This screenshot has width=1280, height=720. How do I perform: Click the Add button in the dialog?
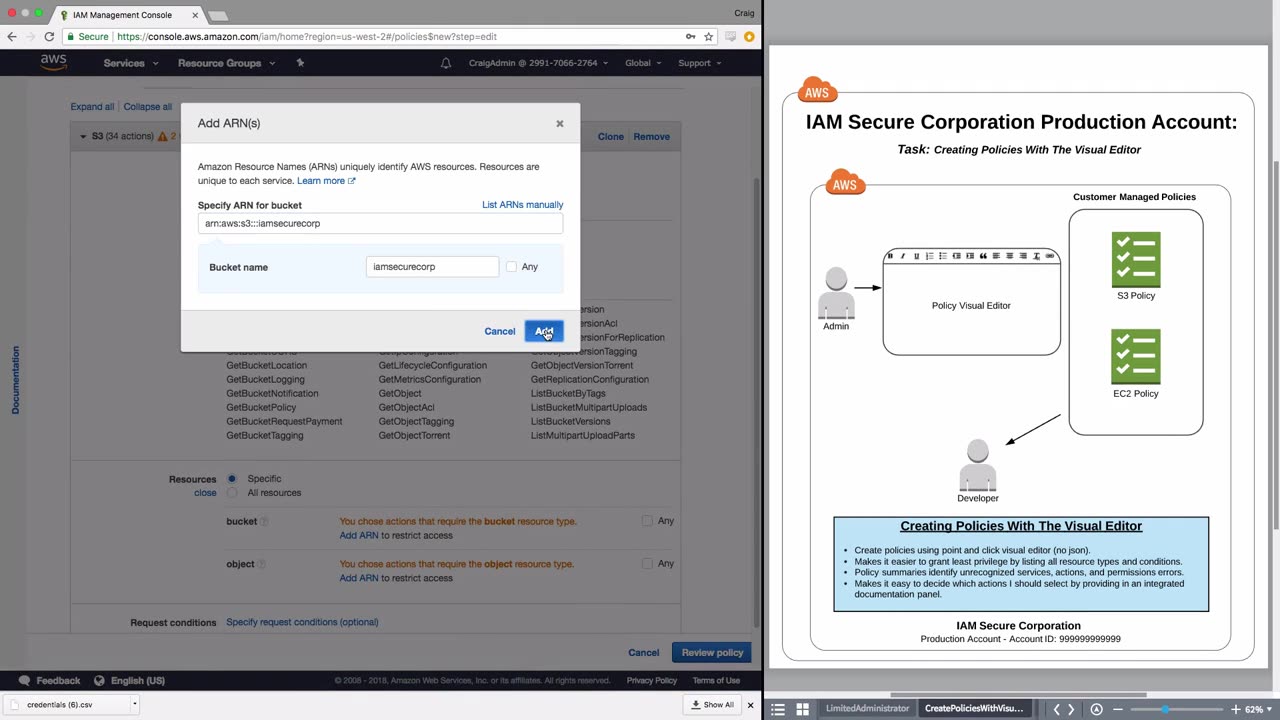[x=544, y=331]
